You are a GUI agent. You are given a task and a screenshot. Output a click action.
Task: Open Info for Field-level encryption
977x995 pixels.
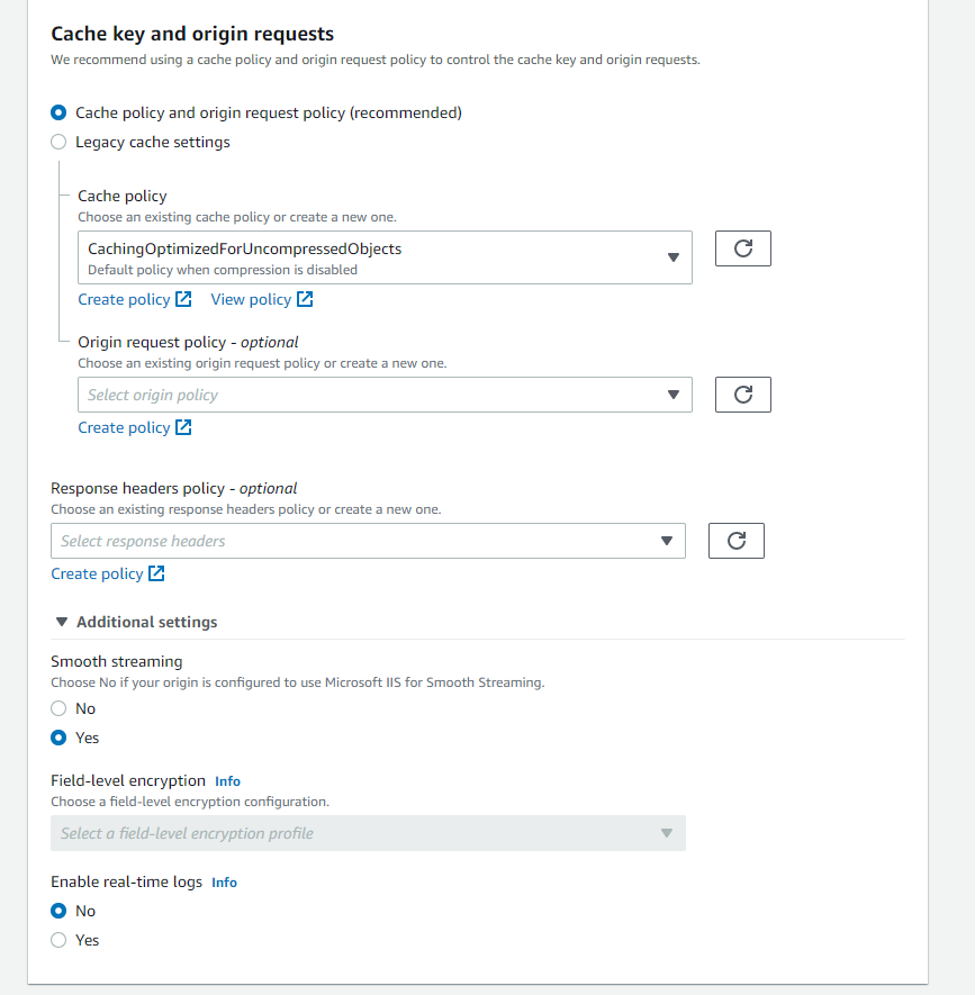click(228, 781)
